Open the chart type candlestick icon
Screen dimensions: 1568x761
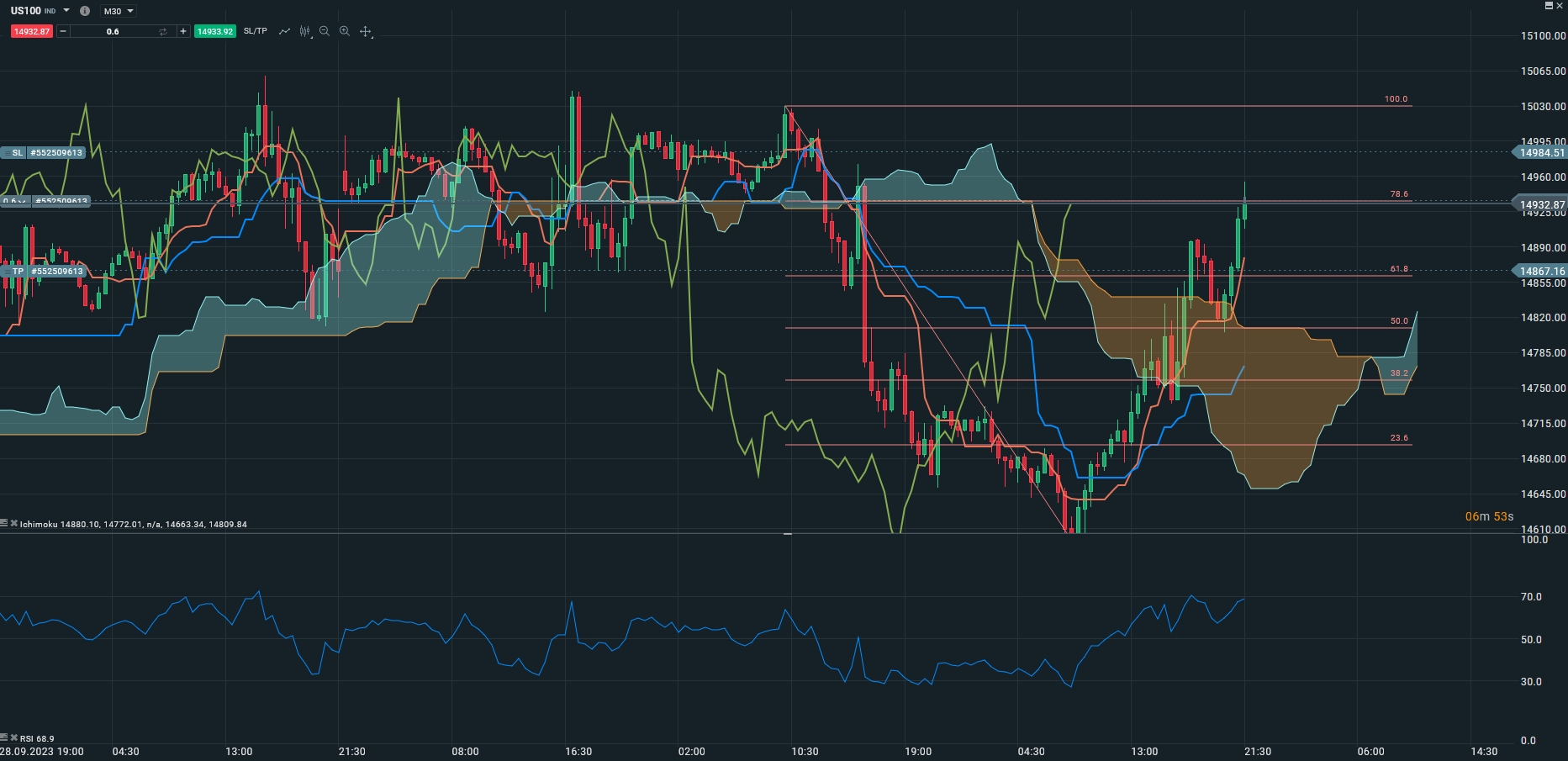pos(304,31)
